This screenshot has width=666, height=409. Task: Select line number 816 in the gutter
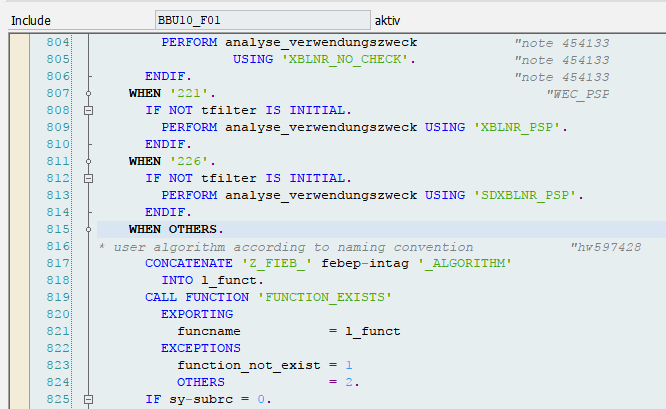56,246
